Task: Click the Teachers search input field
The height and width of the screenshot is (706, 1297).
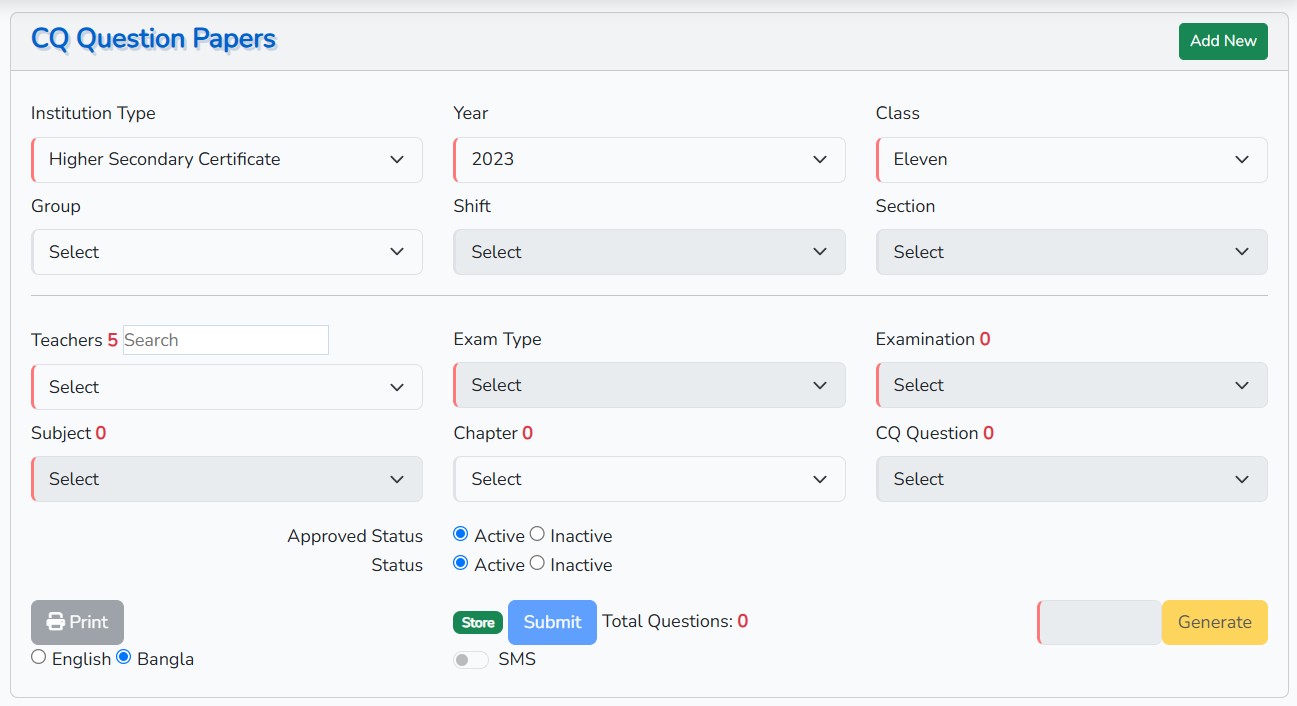Action: pos(226,340)
